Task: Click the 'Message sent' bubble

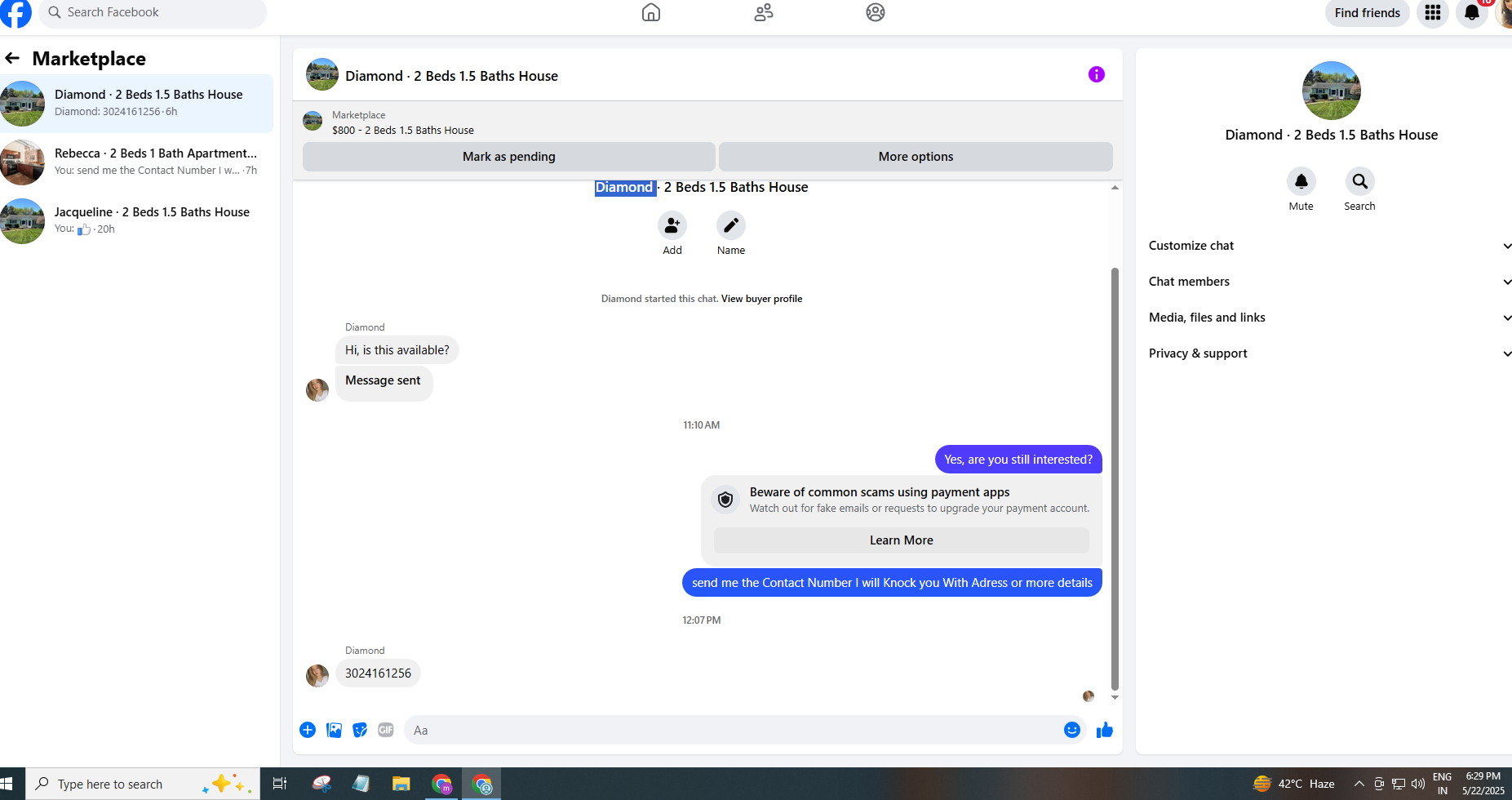Action: click(384, 383)
